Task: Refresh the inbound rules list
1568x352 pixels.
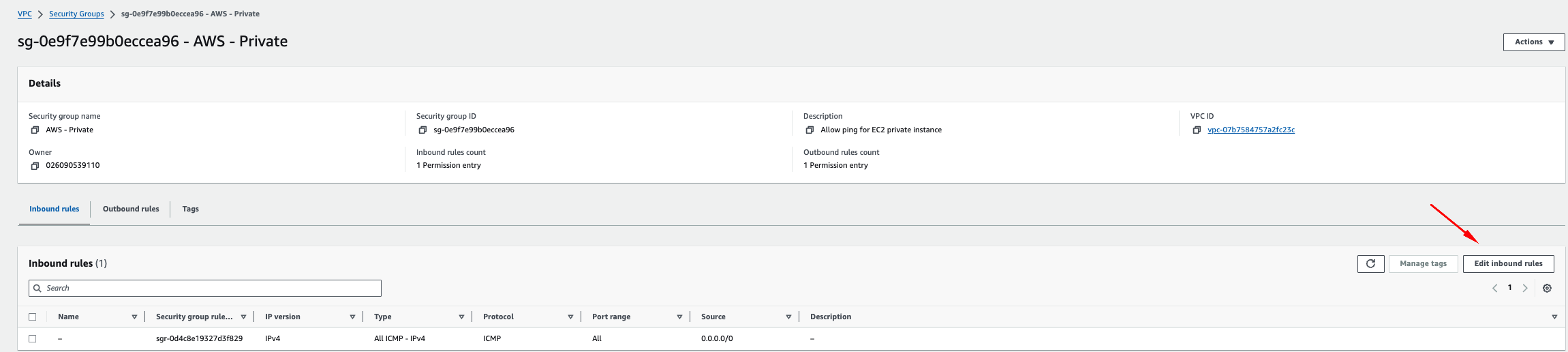Action: click(x=1370, y=263)
